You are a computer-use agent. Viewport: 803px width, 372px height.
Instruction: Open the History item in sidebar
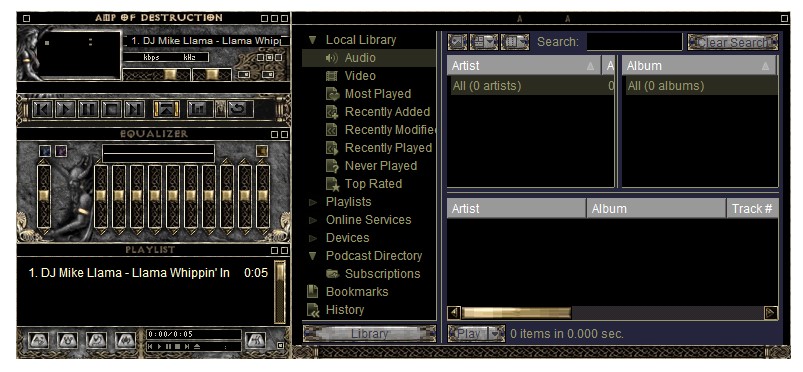[x=345, y=309]
